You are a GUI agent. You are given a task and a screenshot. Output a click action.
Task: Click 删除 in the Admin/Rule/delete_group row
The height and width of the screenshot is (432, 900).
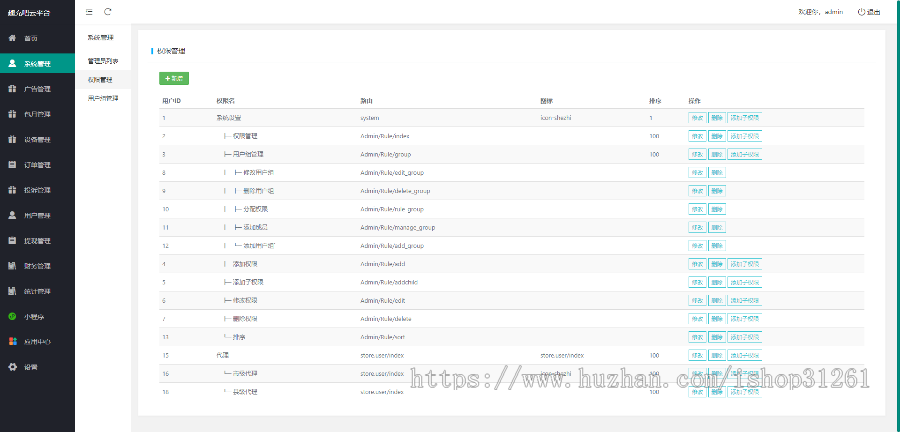(x=716, y=190)
